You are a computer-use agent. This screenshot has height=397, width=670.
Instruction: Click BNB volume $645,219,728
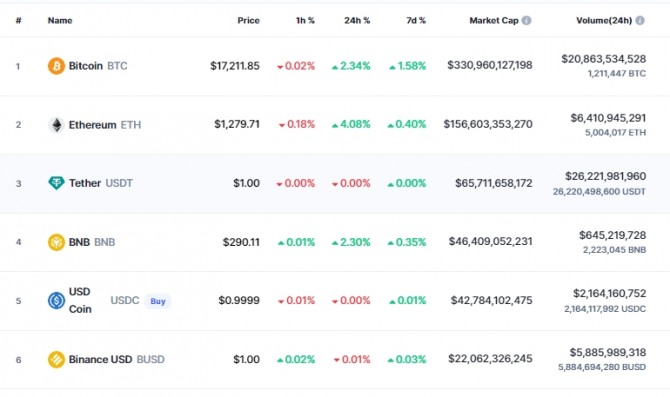(x=613, y=235)
